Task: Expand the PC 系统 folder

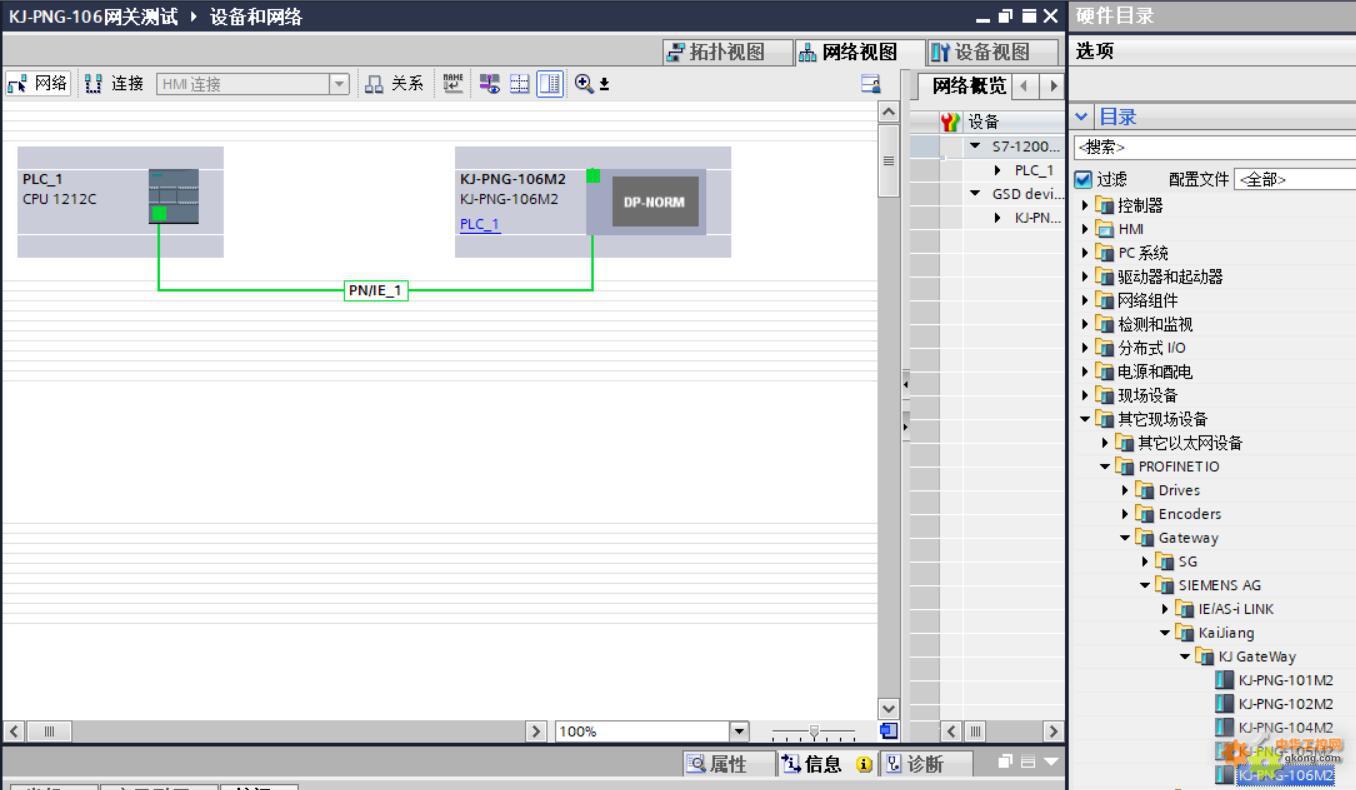Action: click(x=1087, y=253)
